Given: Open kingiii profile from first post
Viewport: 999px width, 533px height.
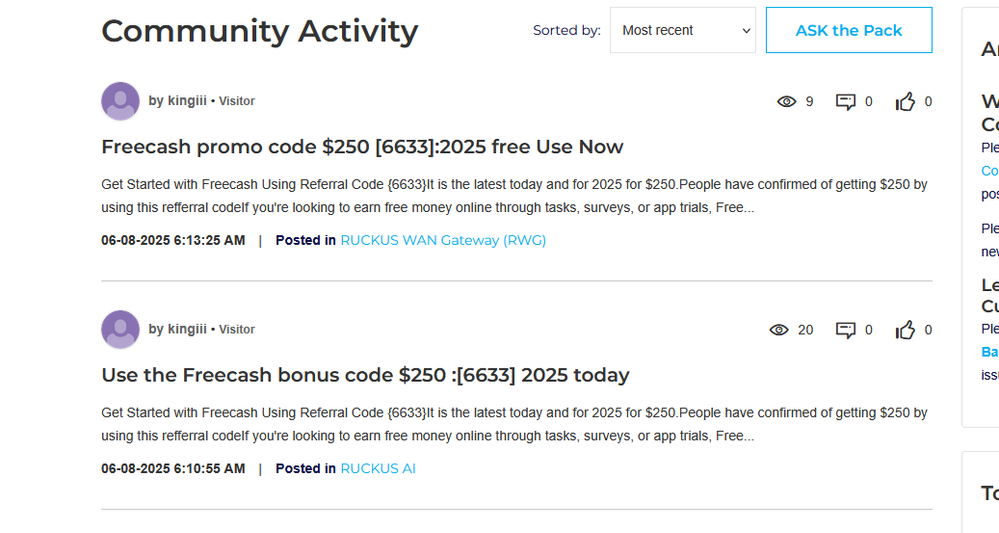Looking at the screenshot, I should tap(187, 101).
